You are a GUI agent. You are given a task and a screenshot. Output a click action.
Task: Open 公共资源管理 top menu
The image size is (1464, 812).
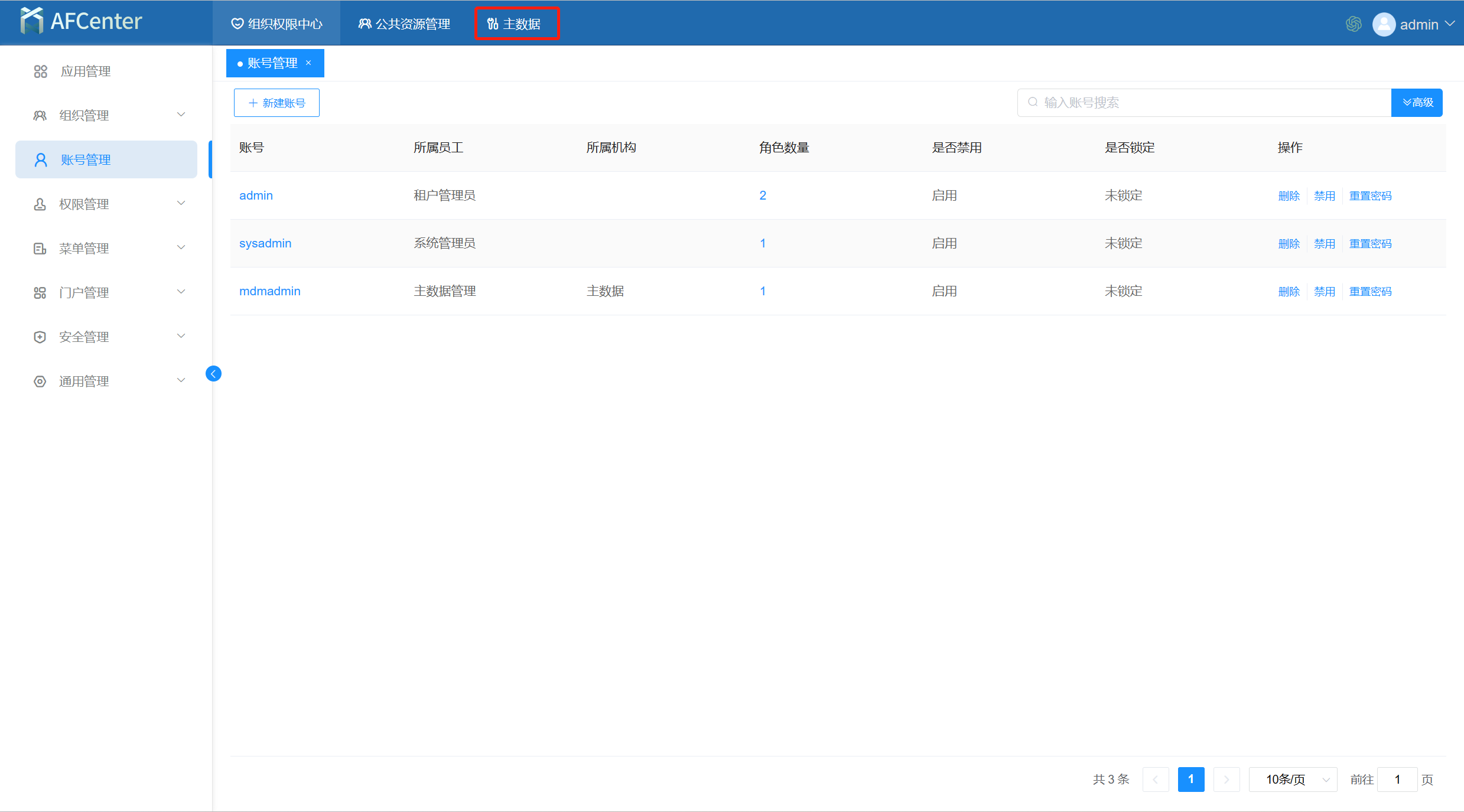coord(404,24)
